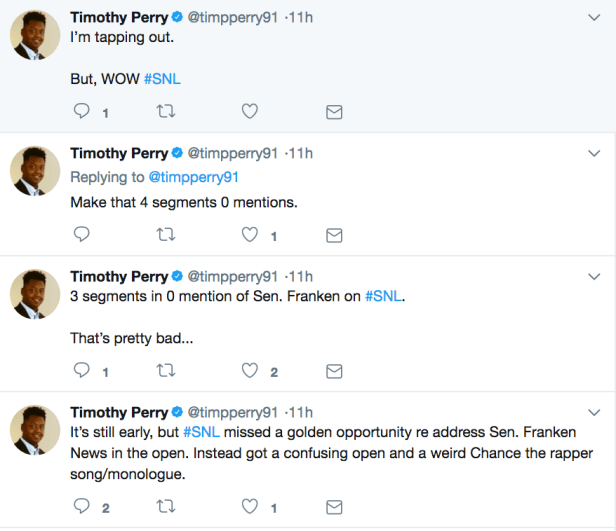Open more options on "I'm tapping out" tweet
The image size is (616, 531).
pos(592,17)
